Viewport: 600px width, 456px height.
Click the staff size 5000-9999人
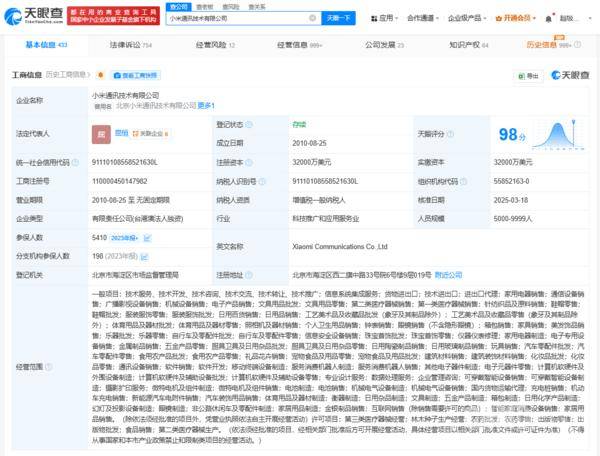(513, 219)
